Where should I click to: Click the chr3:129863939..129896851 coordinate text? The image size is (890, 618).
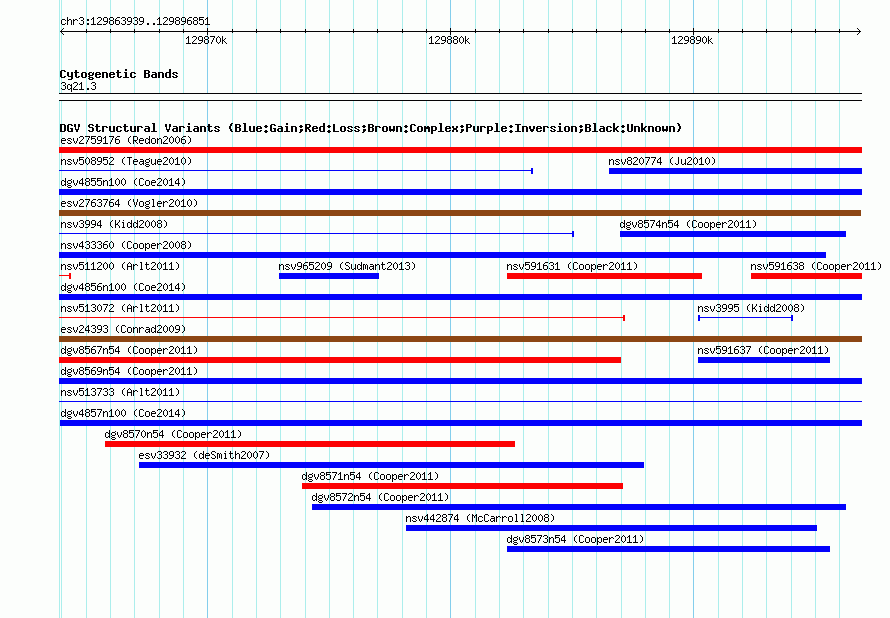135,22
